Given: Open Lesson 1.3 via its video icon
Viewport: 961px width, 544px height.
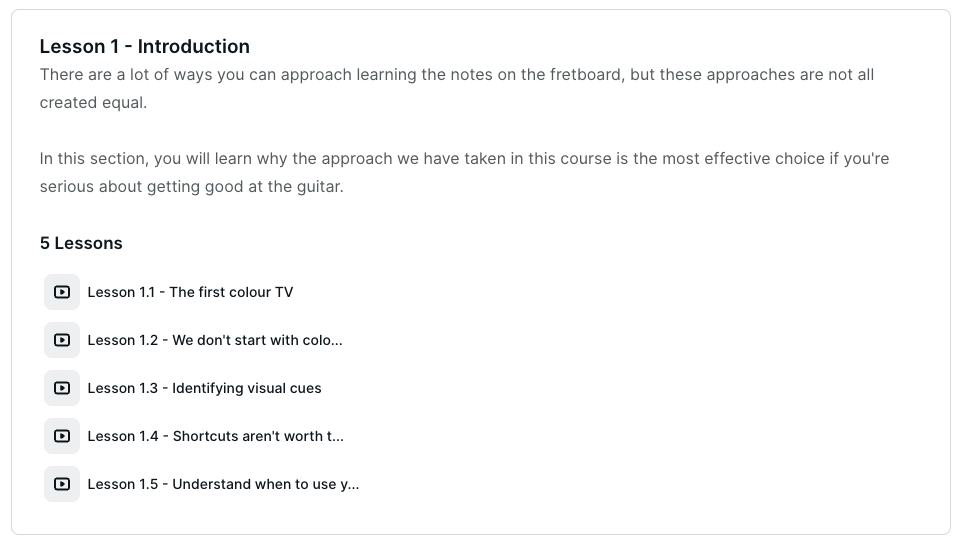Looking at the screenshot, I should click(62, 388).
